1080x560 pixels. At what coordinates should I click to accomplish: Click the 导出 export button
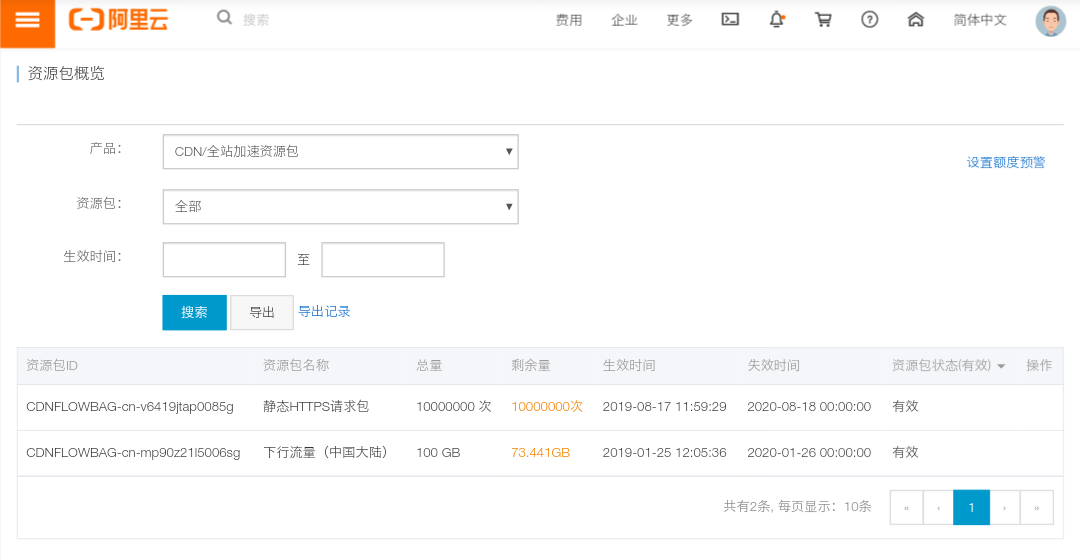pos(262,313)
